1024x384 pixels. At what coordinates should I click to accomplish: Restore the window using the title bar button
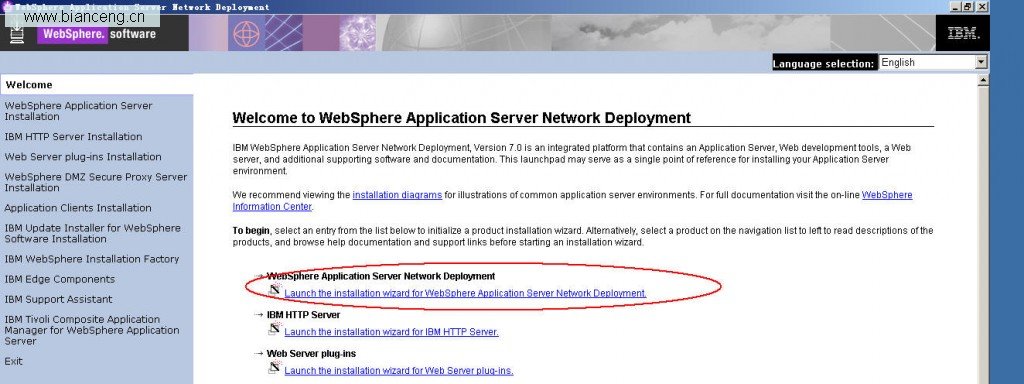coord(968,7)
